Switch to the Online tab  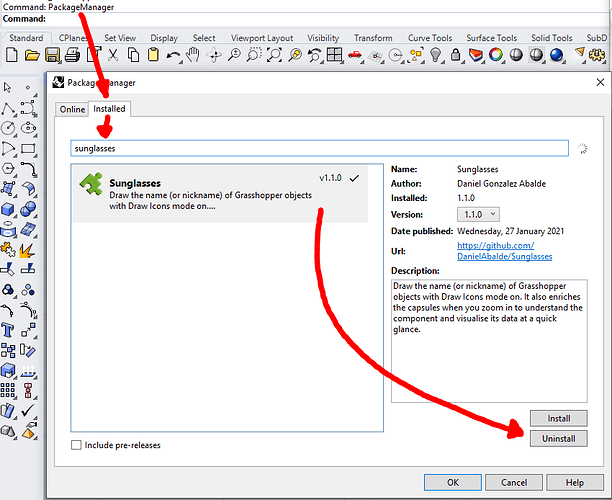(x=72, y=109)
